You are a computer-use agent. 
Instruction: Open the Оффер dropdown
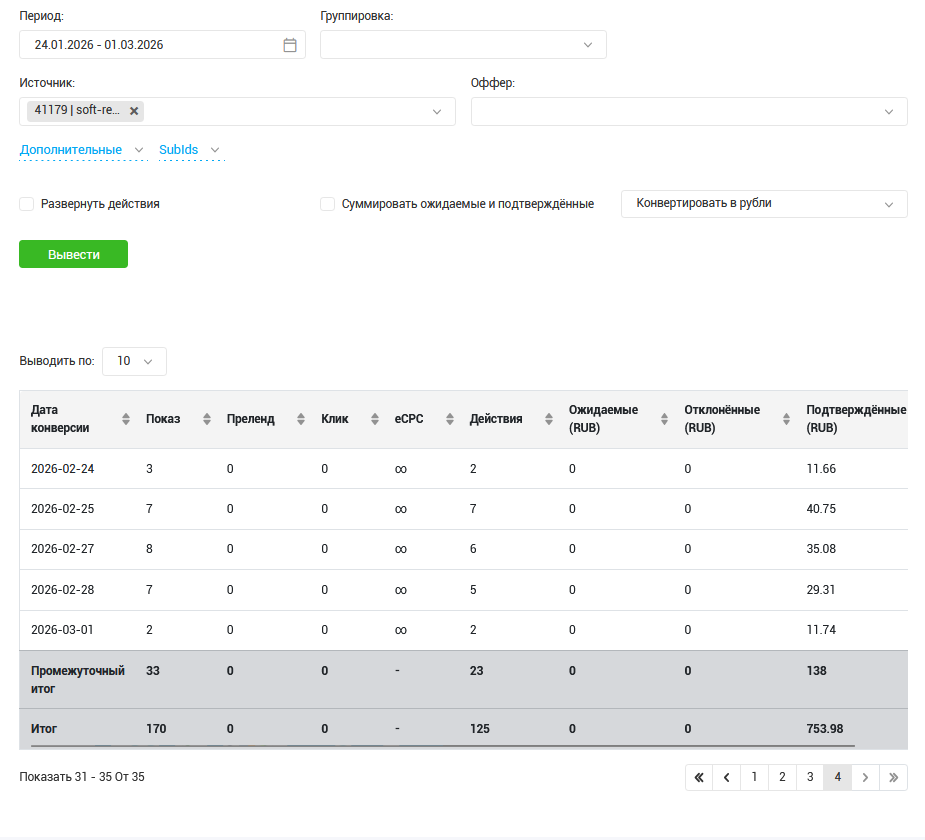(689, 111)
